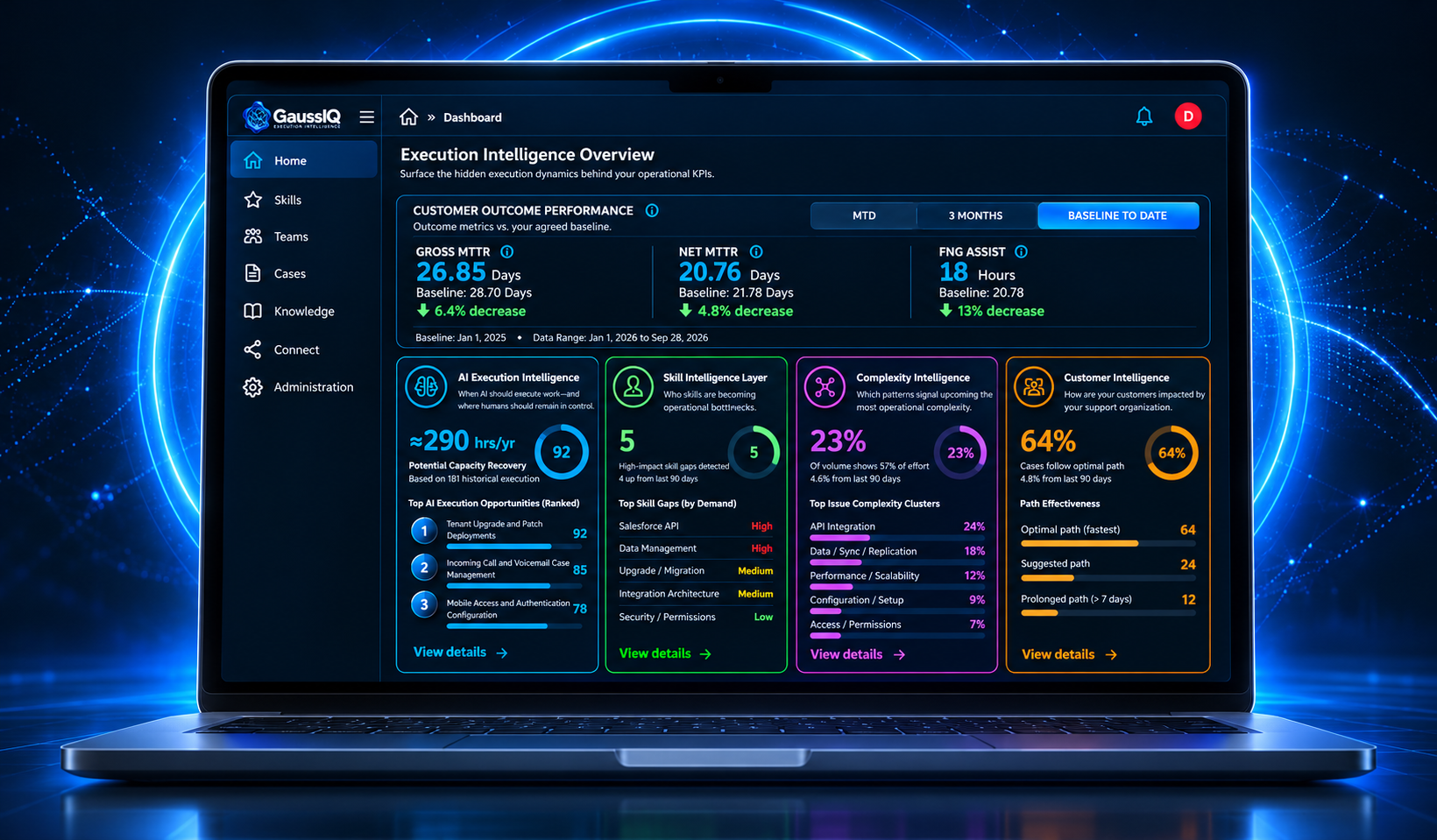Screen dimensions: 1437x840
Task: Click the Complexity Intelligence network icon
Action: tap(825, 387)
